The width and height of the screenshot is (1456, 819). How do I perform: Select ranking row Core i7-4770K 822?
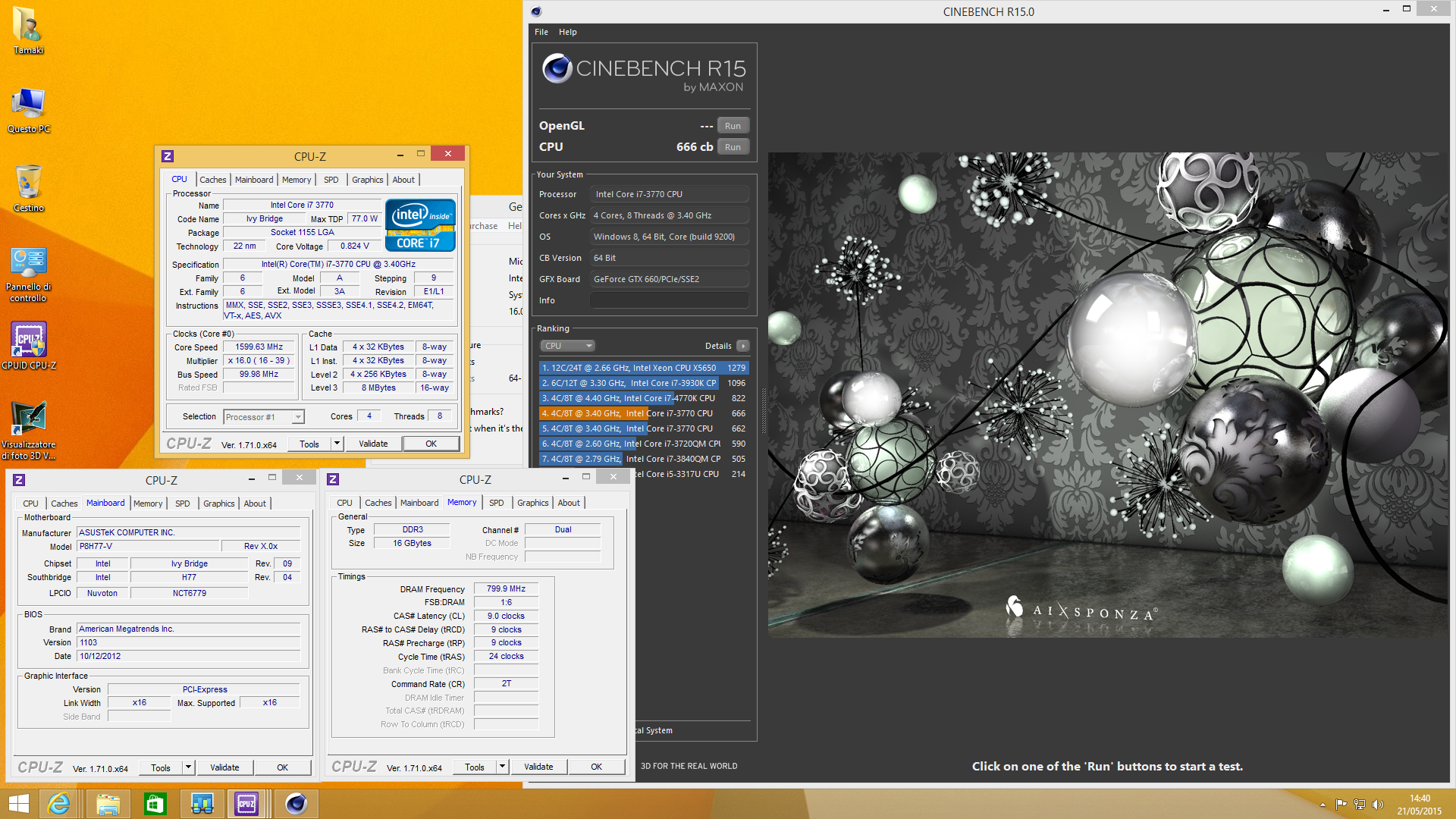644,398
